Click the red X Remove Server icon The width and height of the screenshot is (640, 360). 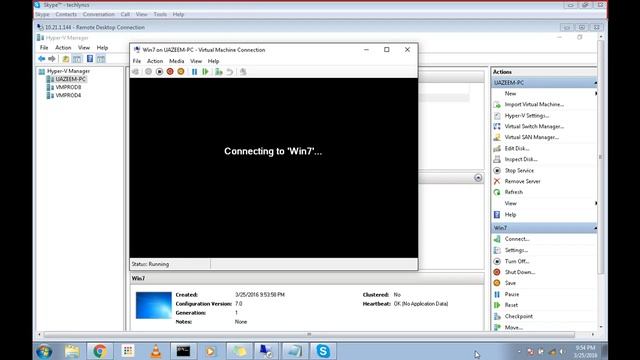pyautogui.click(x=497, y=181)
